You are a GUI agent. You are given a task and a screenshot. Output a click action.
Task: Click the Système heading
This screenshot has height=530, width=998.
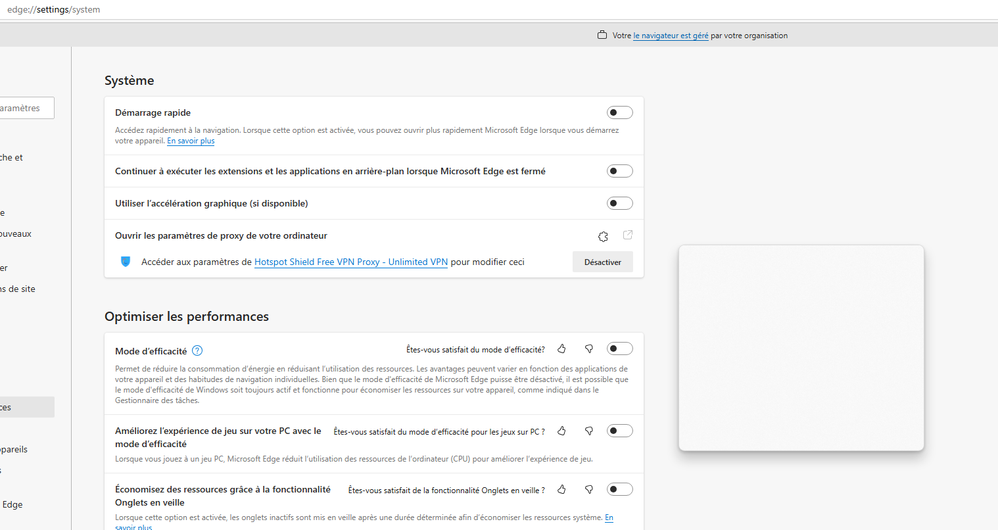tap(129, 81)
